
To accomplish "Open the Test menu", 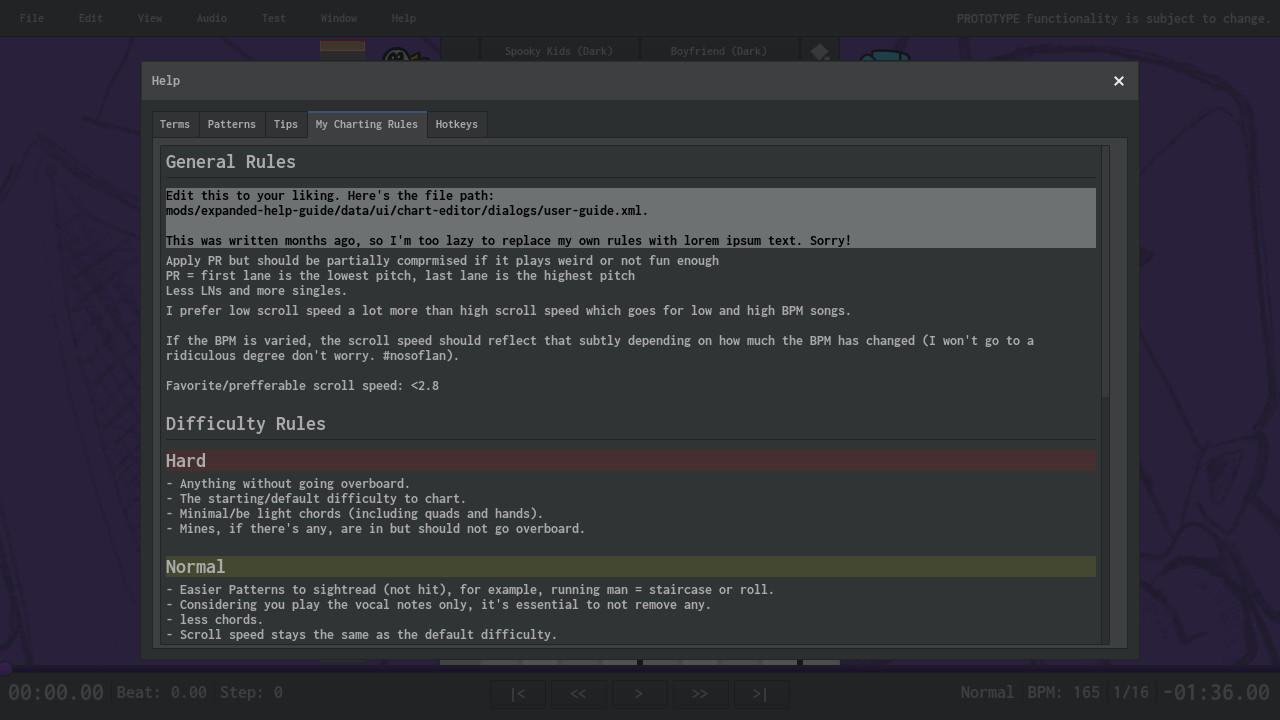I will click(x=273, y=18).
